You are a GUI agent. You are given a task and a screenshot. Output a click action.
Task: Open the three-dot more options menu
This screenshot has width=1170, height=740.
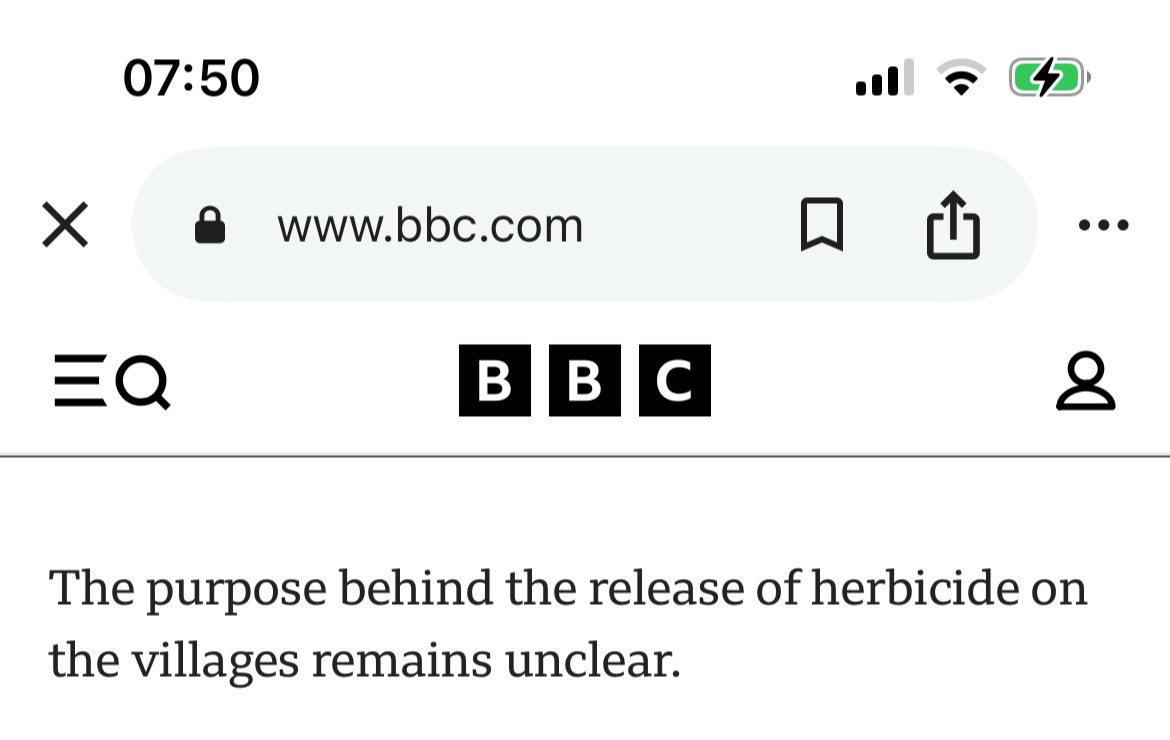pos(1104,225)
